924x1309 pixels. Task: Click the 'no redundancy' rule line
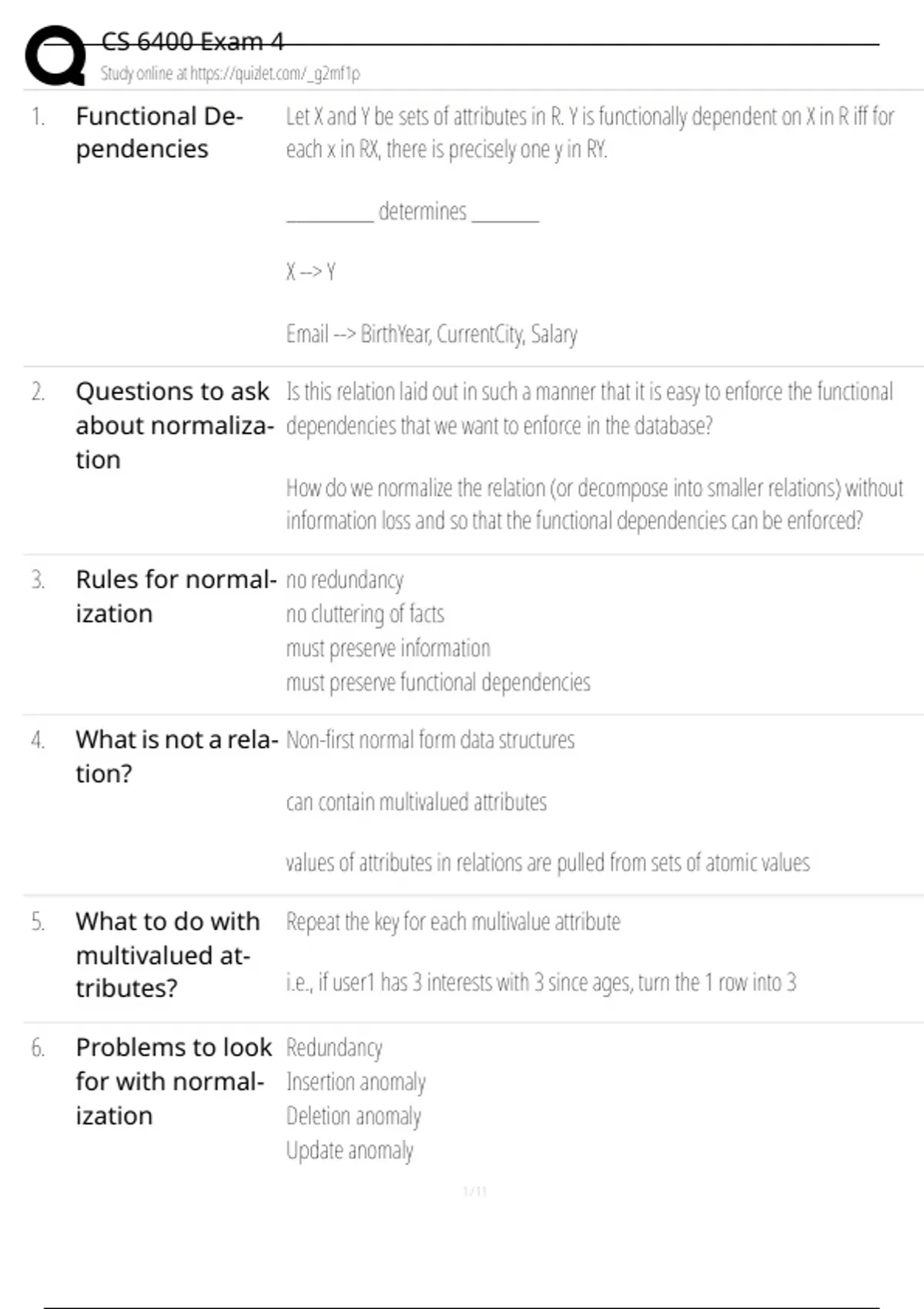(x=344, y=580)
